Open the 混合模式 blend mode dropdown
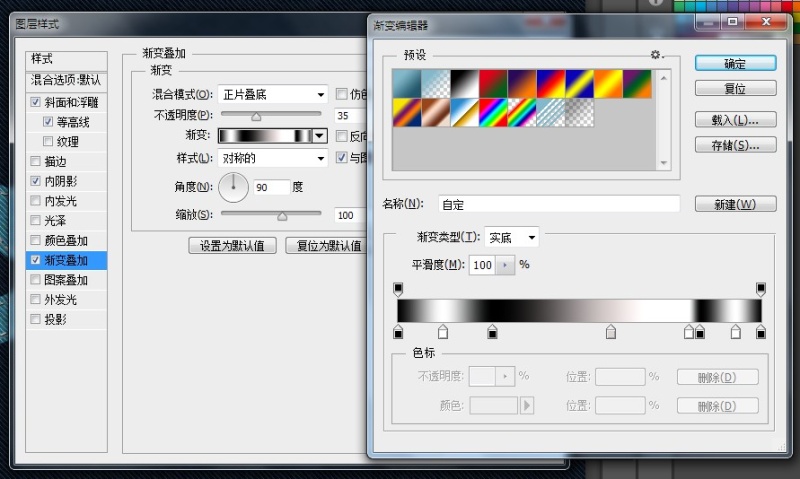The image size is (800, 479). pos(273,95)
